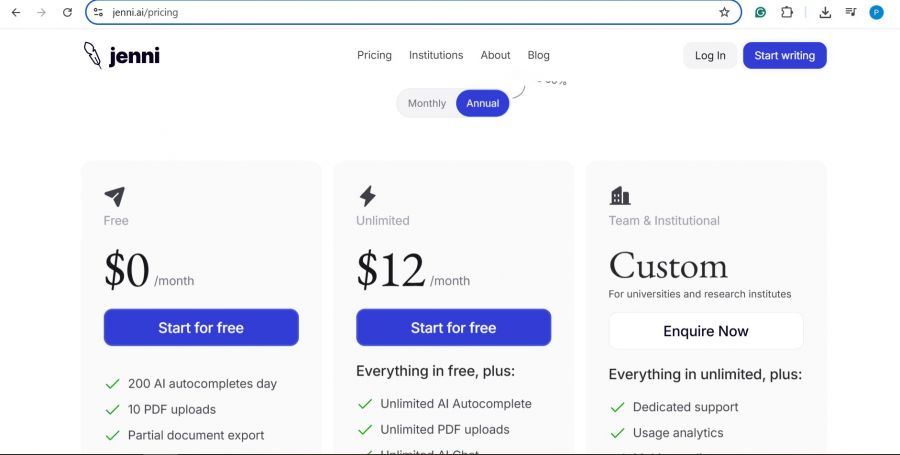Open the Institutions nav item
This screenshot has width=900, height=455.
[436, 55]
